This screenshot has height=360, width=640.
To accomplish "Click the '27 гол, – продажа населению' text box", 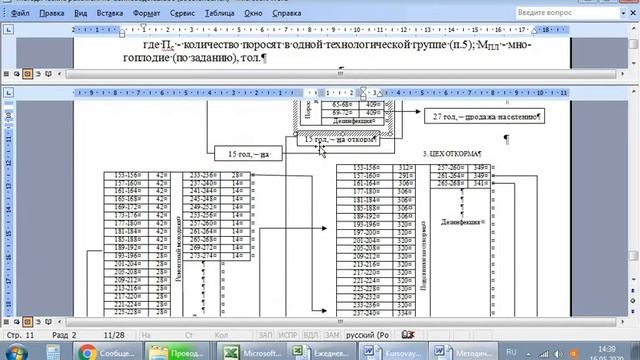I will click(484, 116).
